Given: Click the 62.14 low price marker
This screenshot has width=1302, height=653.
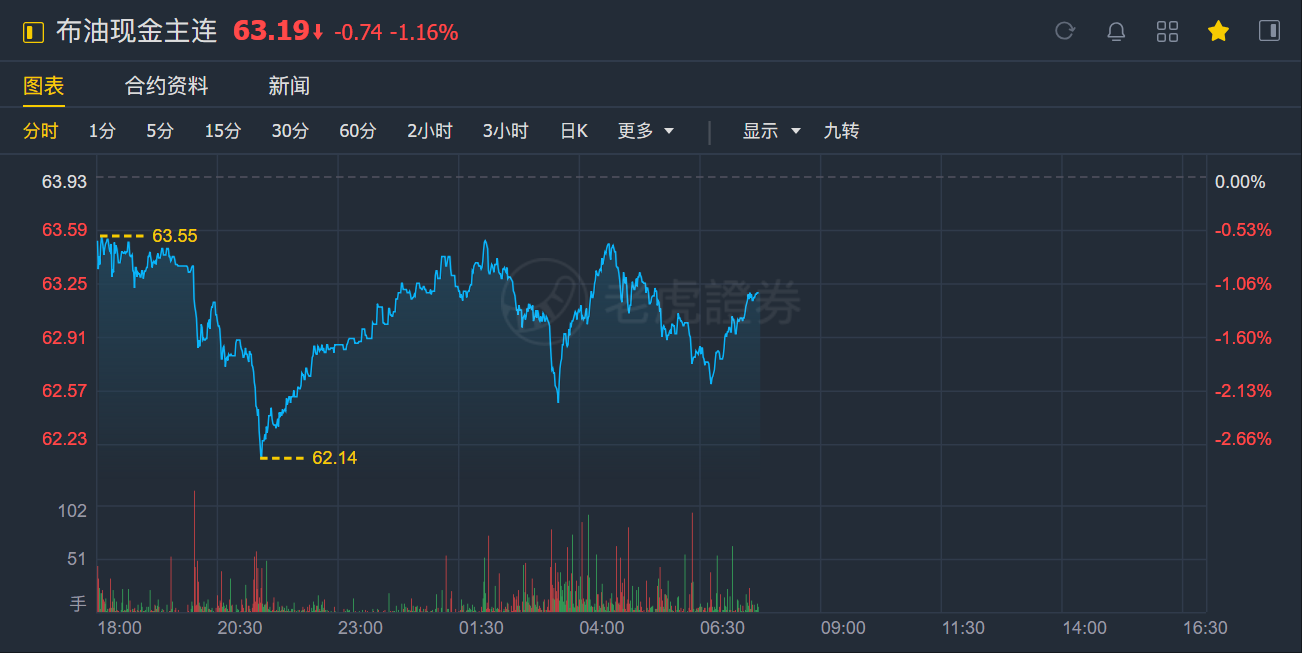Looking at the screenshot, I should pyautogui.click(x=334, y=458).
